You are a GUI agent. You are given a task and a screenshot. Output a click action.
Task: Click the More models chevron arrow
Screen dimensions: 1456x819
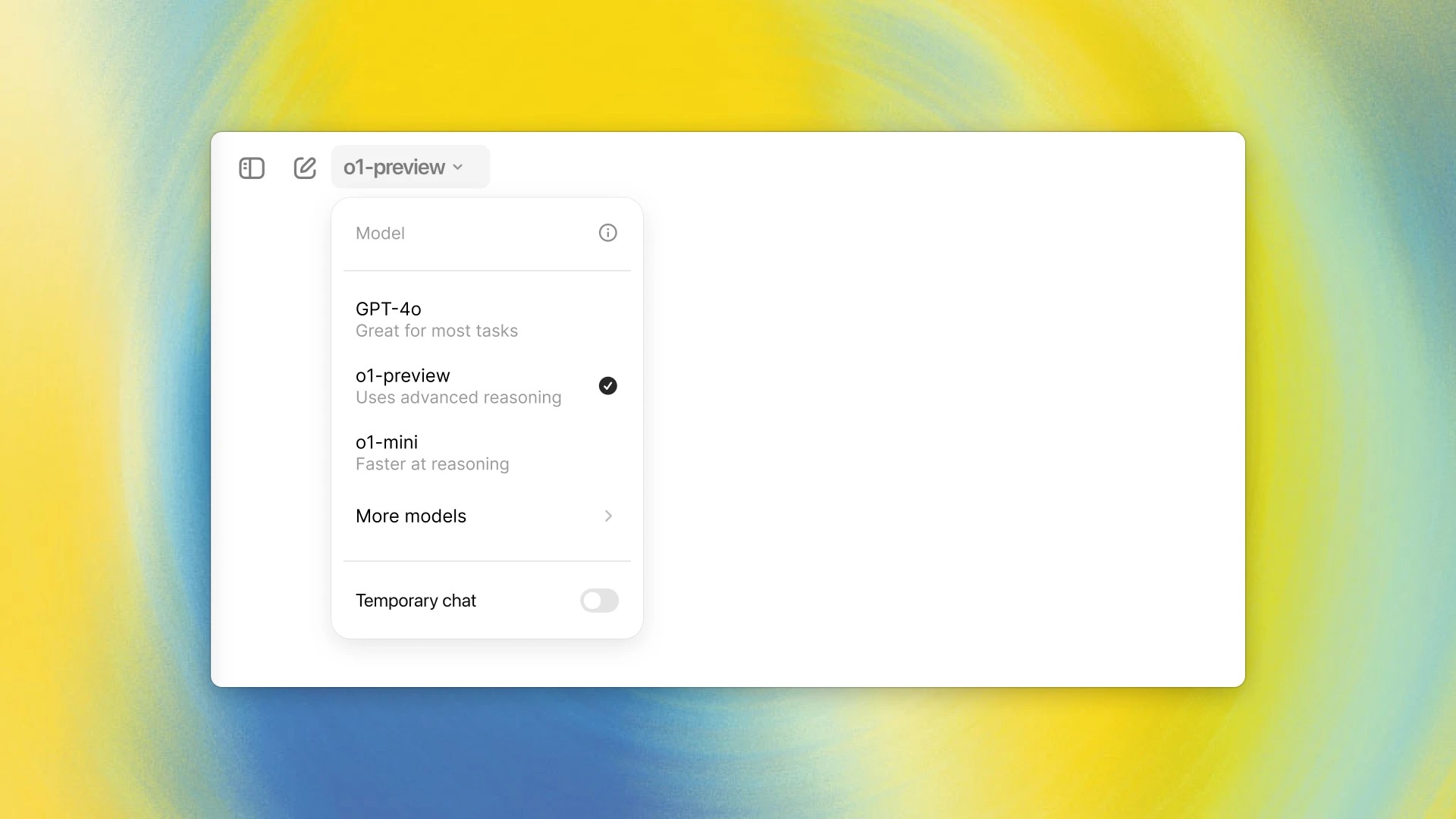[x=608, y=515]
